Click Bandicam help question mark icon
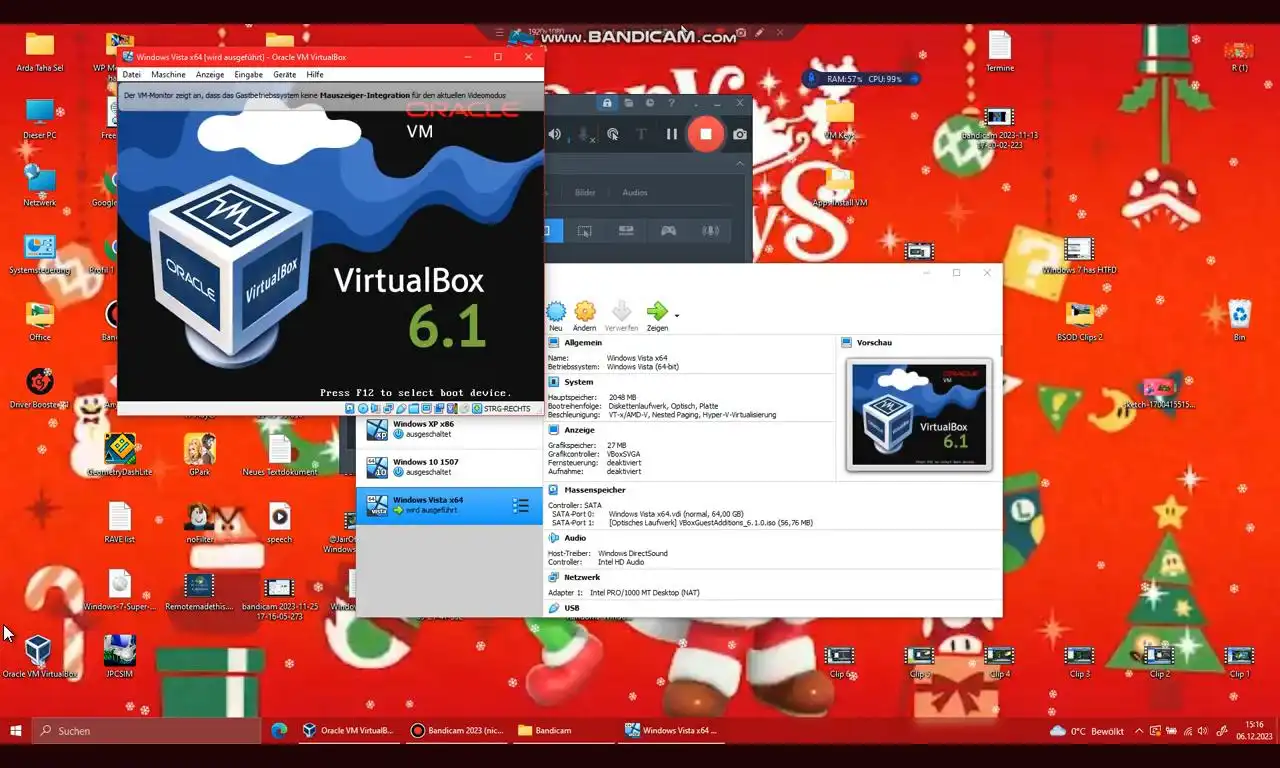 coord(671,103)
